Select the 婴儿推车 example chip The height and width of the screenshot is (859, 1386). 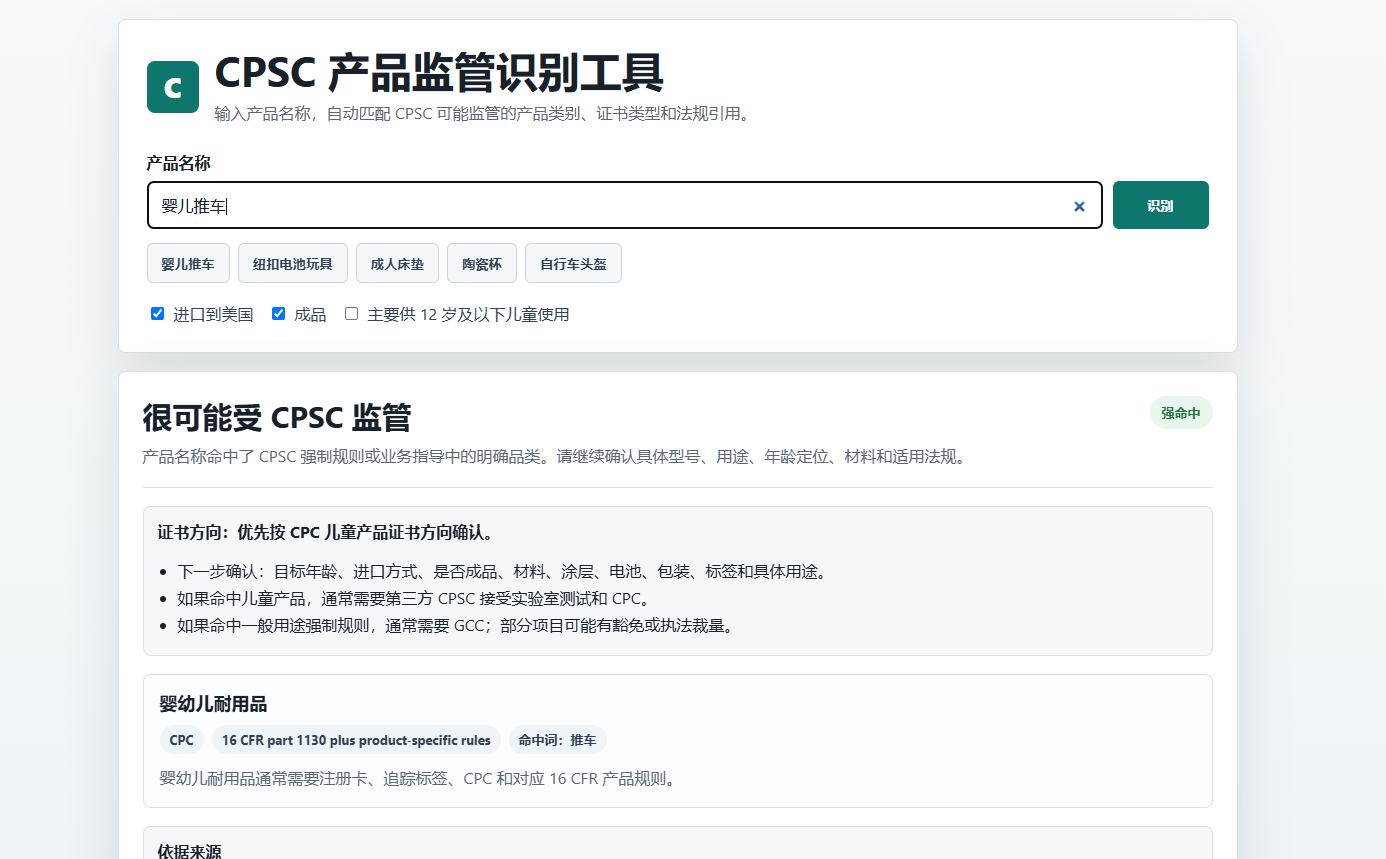pos(188,263)
